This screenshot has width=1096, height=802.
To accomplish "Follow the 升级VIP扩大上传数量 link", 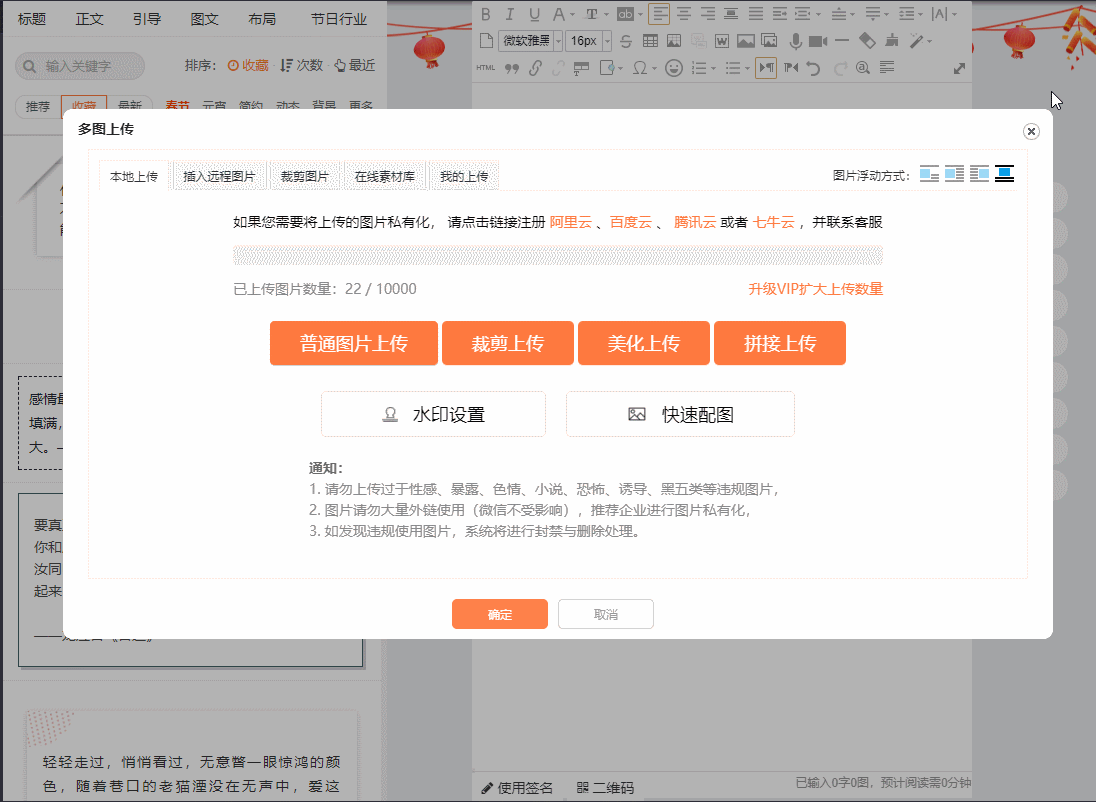I will (815, 289).
